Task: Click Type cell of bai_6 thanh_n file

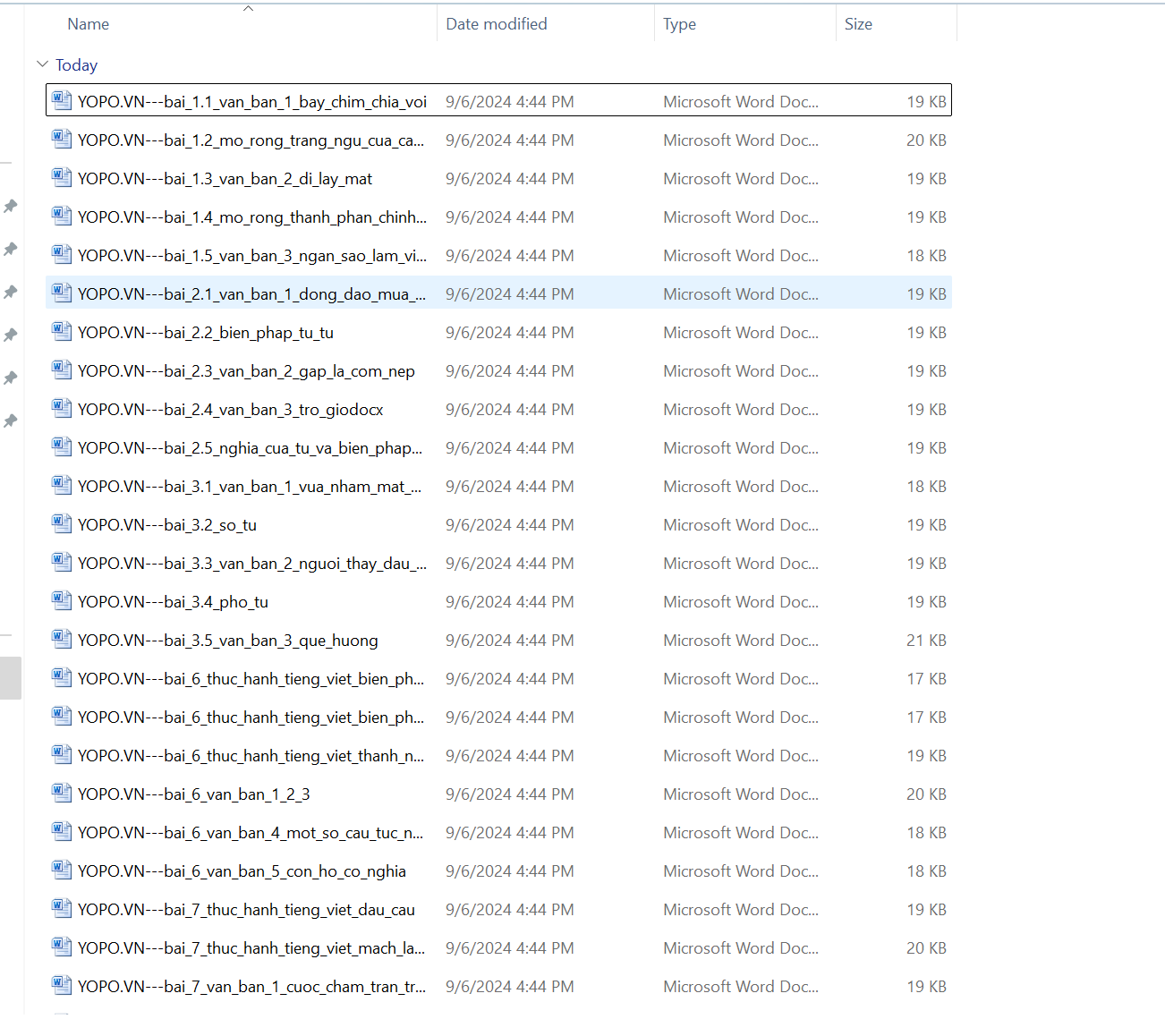Action: pos(741,756)
